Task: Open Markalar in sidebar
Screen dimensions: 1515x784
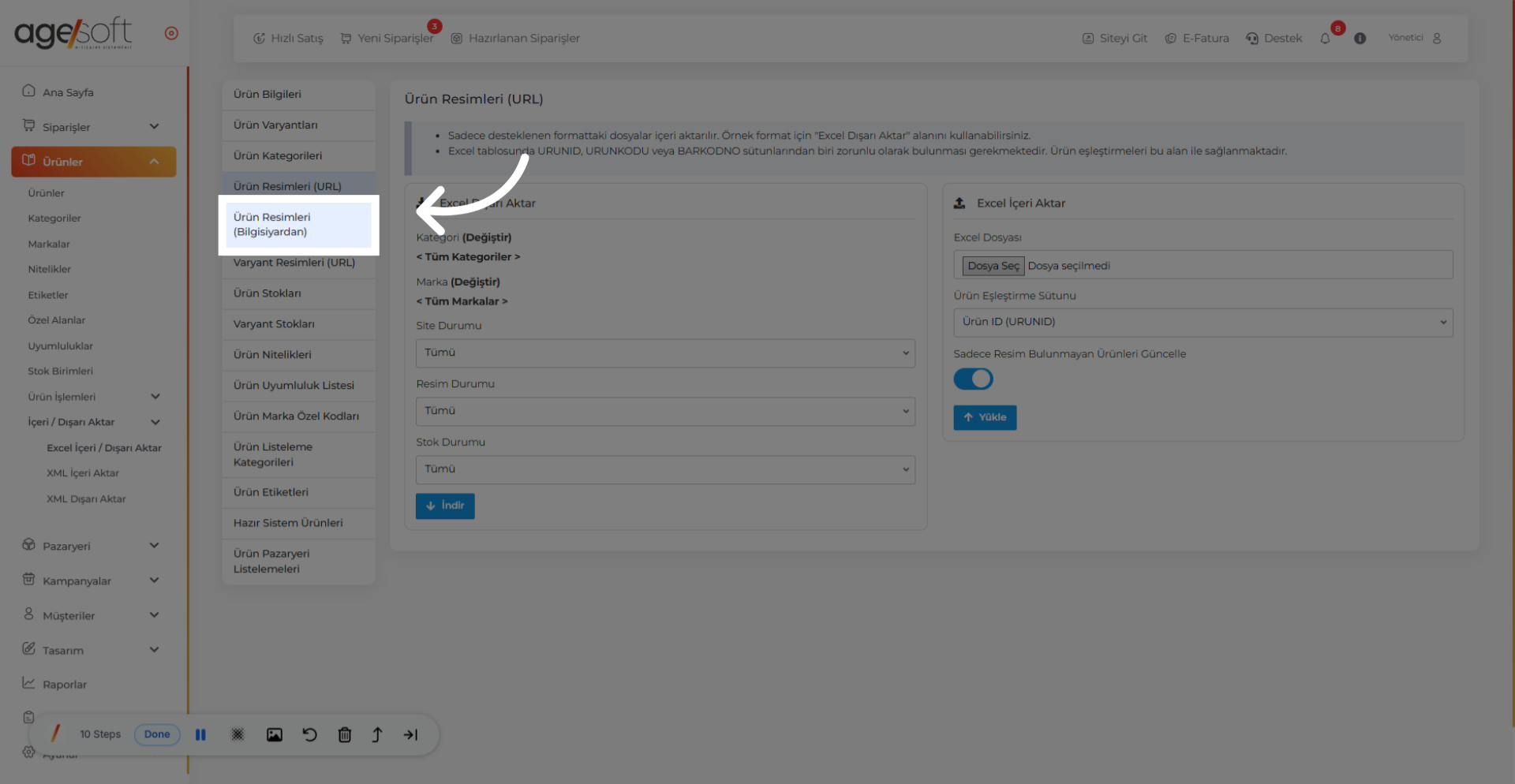Action: pos(49,244)
